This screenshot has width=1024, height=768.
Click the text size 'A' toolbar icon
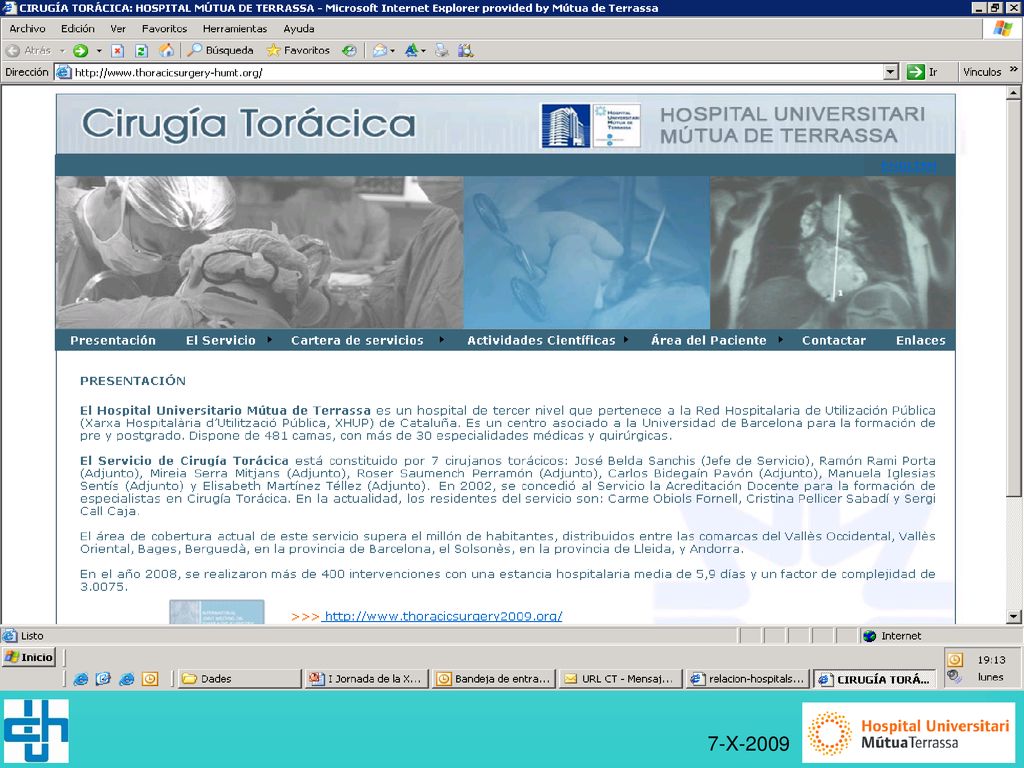411,50
